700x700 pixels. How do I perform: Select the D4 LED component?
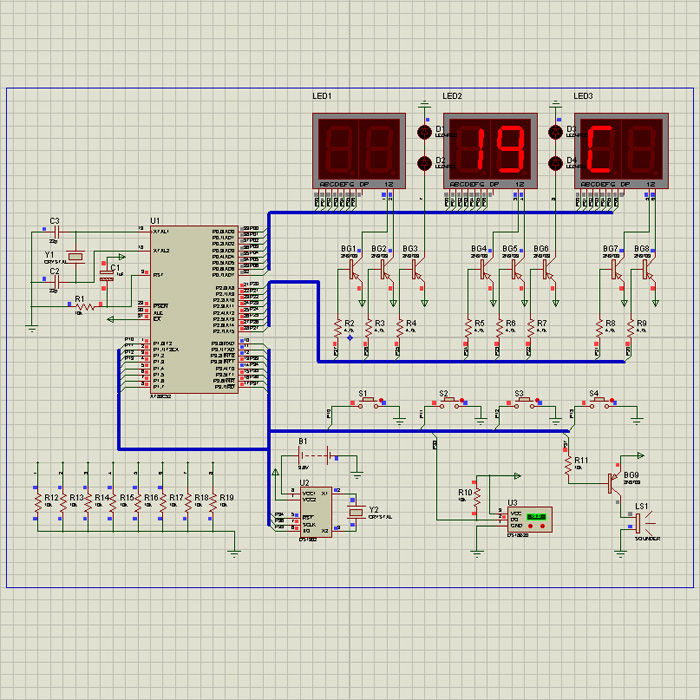click(555, 163)
